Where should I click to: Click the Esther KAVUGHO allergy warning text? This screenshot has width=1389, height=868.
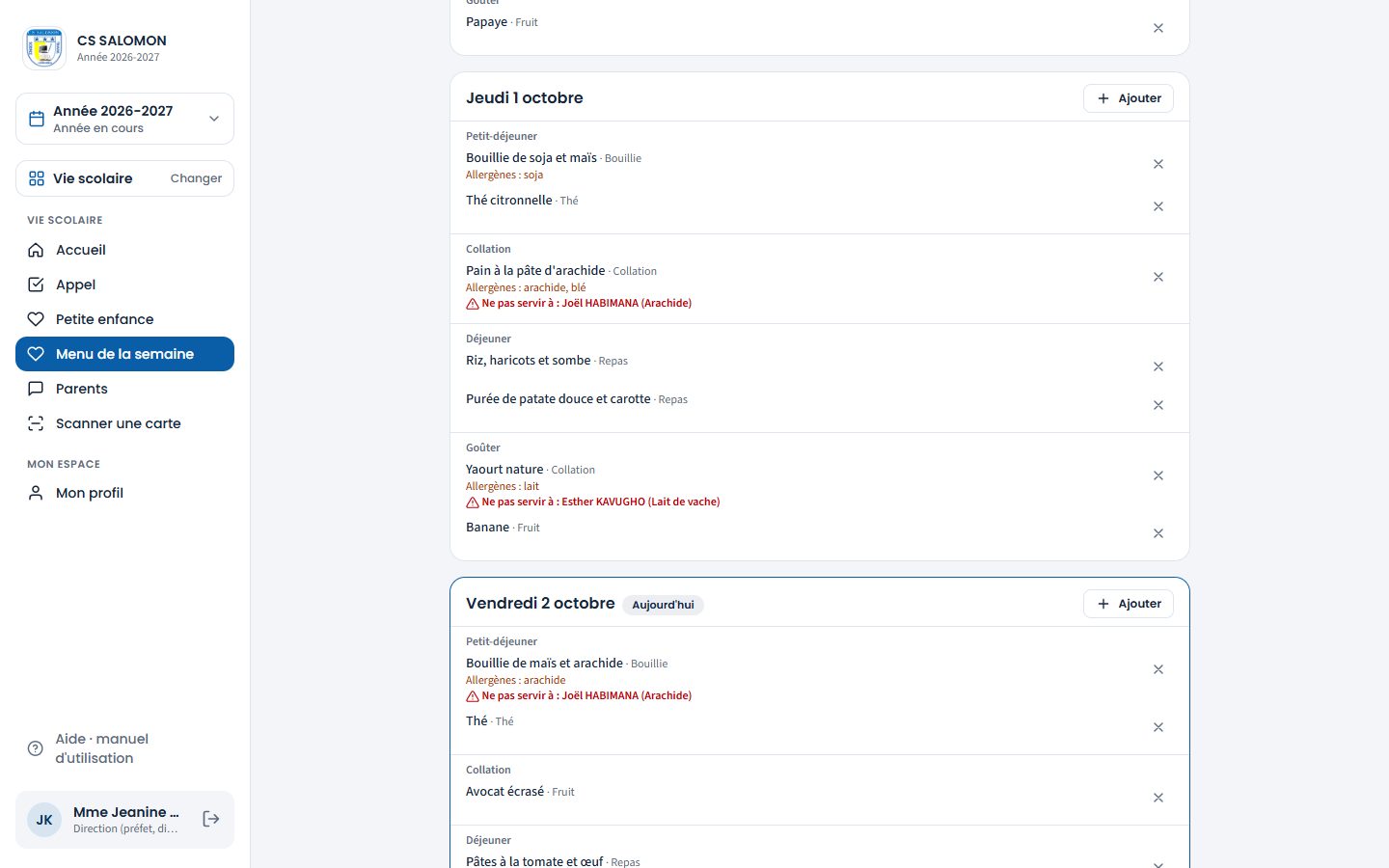click(601, 502)
